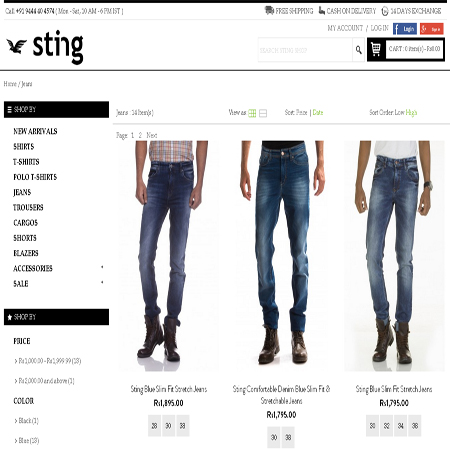Sign in with the Google Plus button

[x=431, y=29]
